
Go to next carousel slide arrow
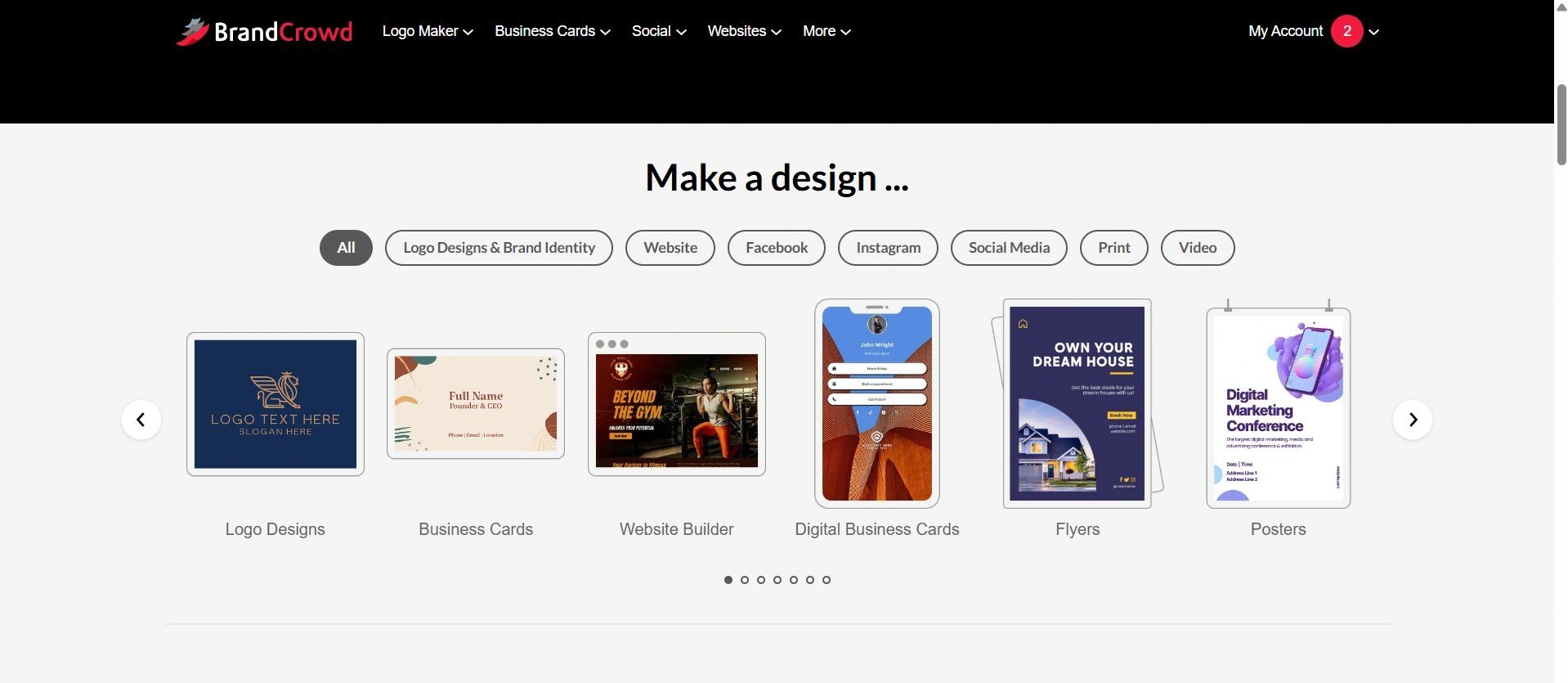tap(1413, 420)
